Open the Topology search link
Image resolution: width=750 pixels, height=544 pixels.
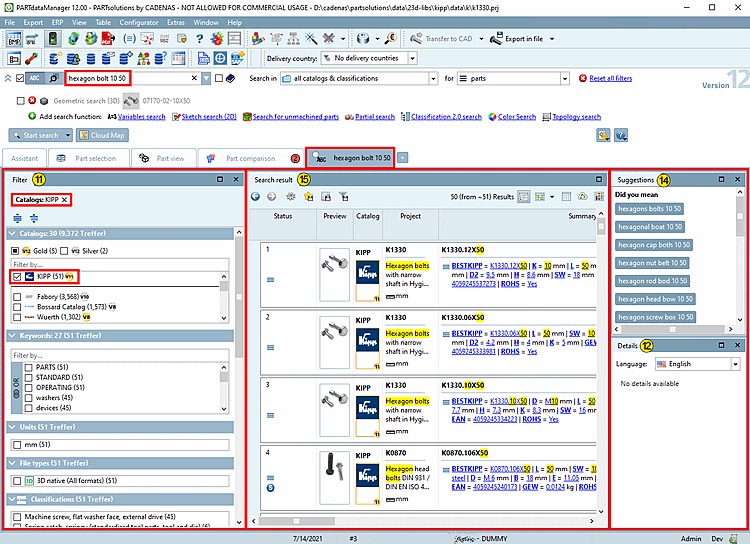tap(576, 117)
